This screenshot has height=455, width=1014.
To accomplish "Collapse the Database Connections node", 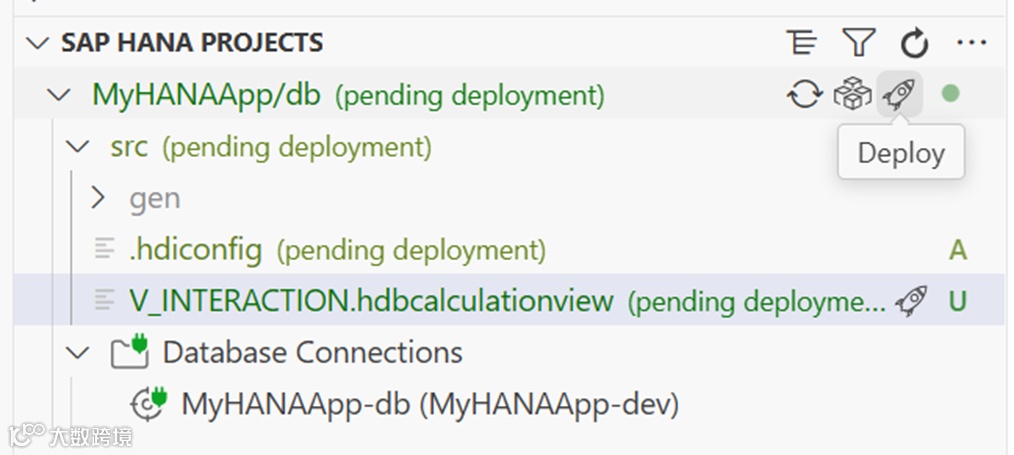I will tap(78, 353).
